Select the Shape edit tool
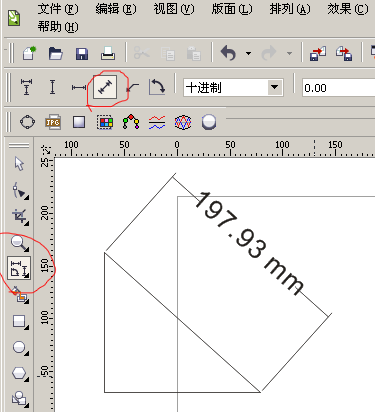Image resolution: width=375 pixels, height=412 pixels. click(x=20, y=191)
